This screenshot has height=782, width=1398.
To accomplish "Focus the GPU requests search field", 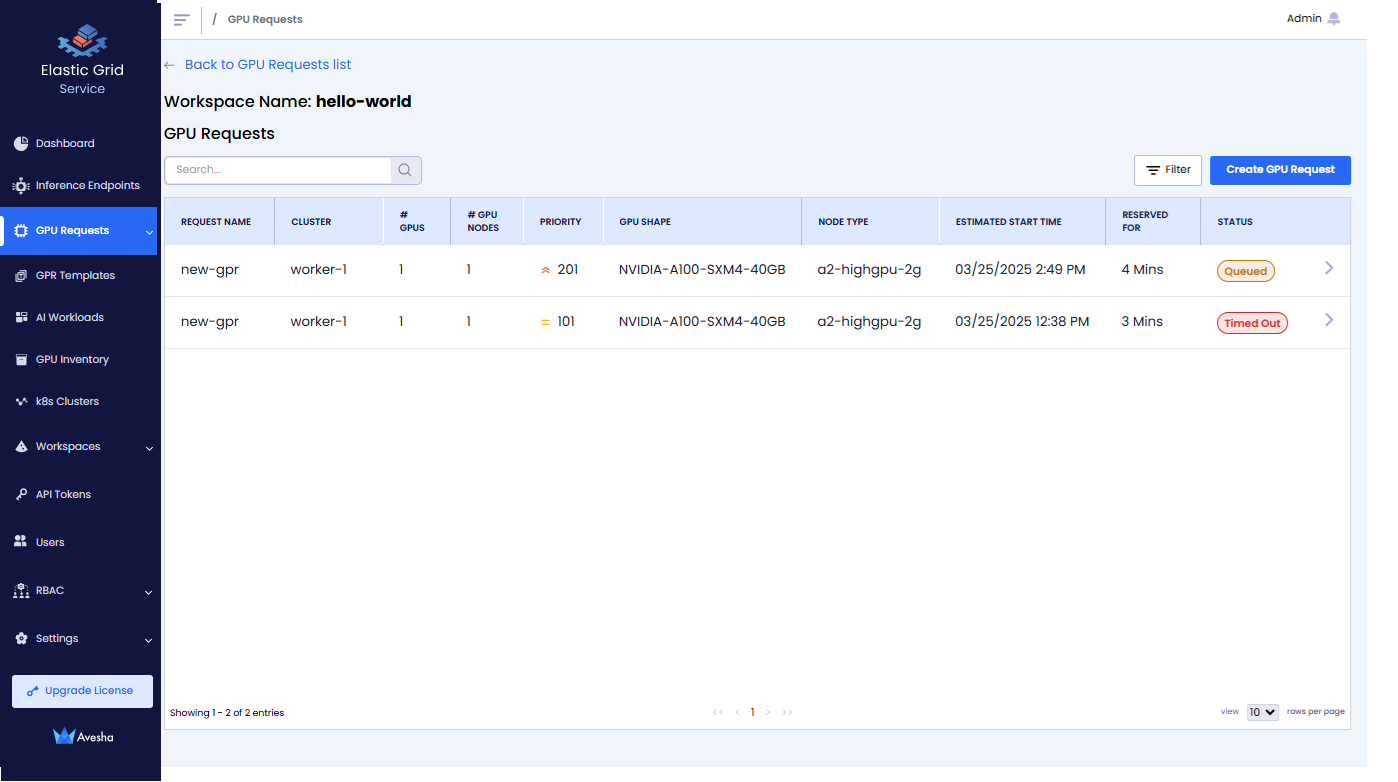I will click(279, 170).
